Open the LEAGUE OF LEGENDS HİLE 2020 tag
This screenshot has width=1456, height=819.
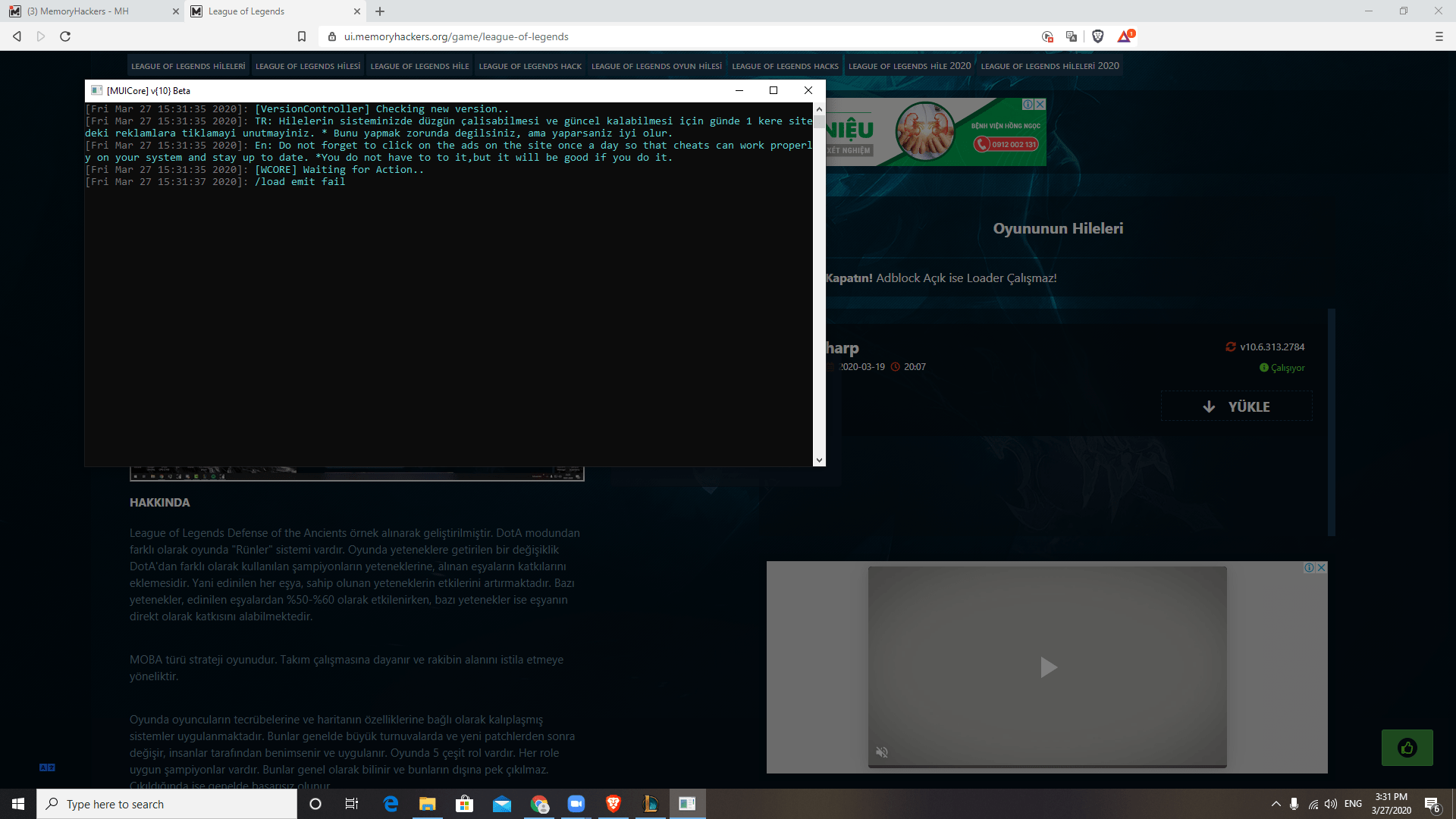(909, 66)
